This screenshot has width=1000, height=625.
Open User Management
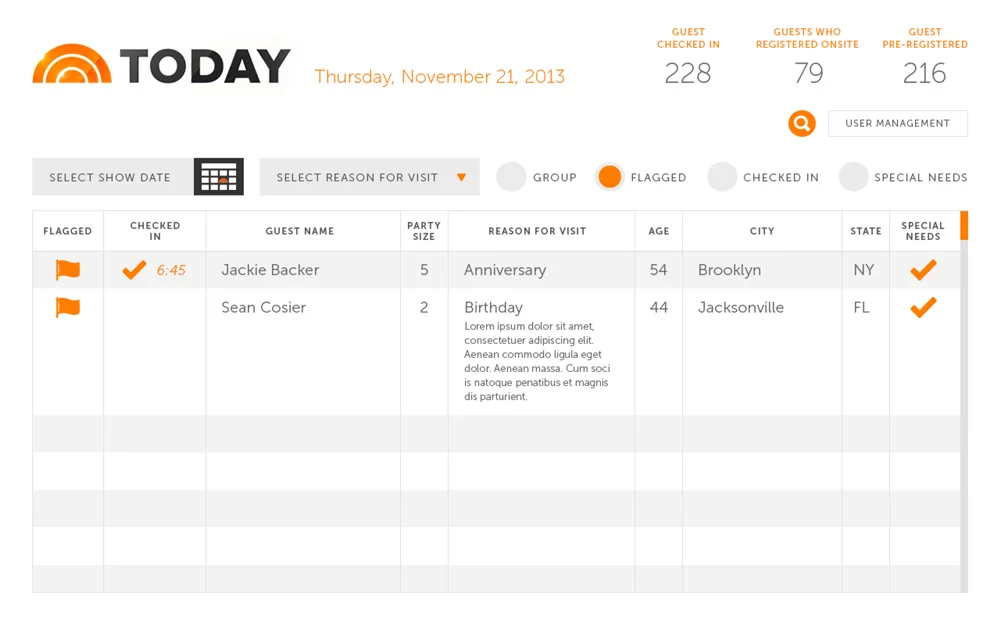(x=897, y=123)
